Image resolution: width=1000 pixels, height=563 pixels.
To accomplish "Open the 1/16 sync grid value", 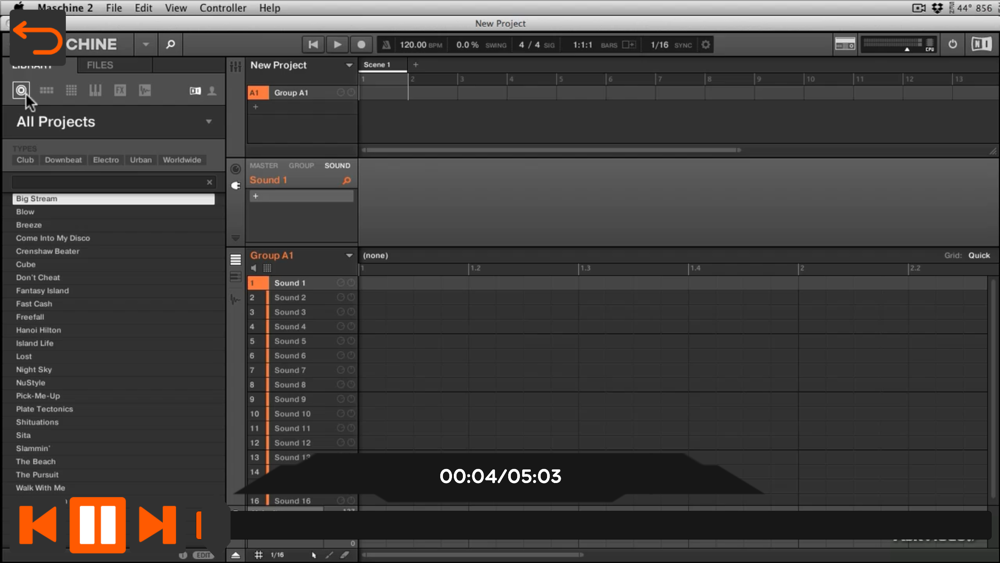I will [x=659, y=45].
